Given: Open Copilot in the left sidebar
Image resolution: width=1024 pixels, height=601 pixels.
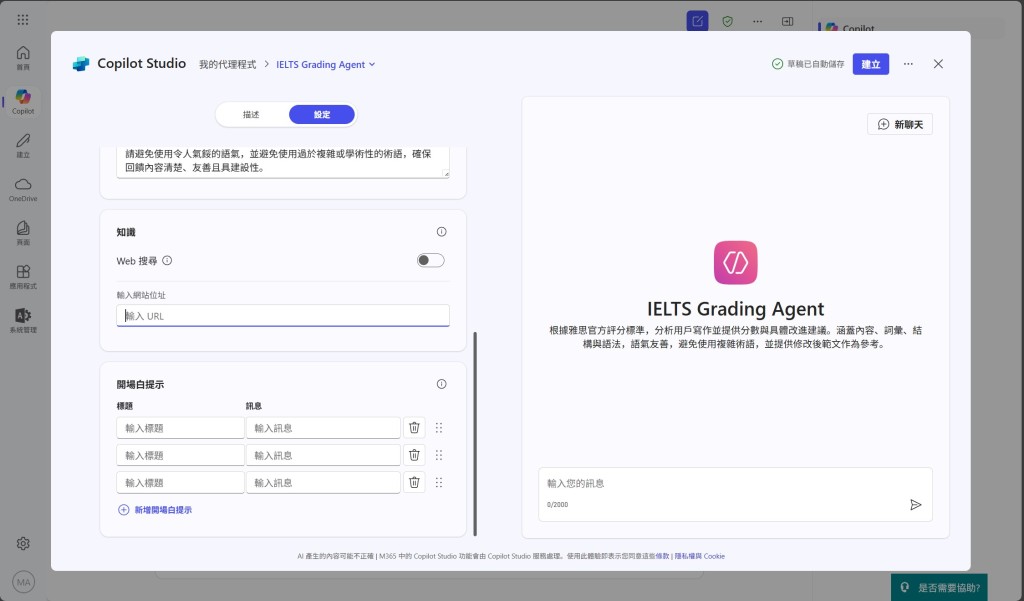Looking at the screenshot, I should click(x=23, y=101).
